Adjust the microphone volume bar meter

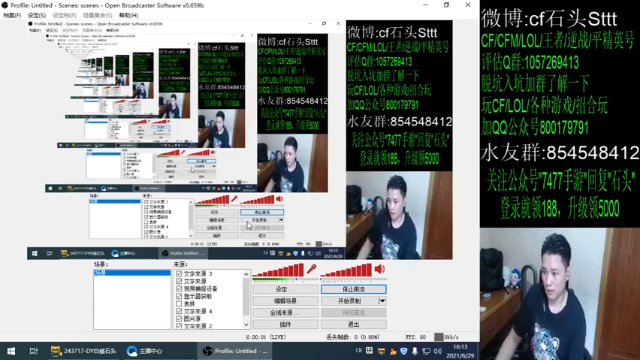pos(279,270)
